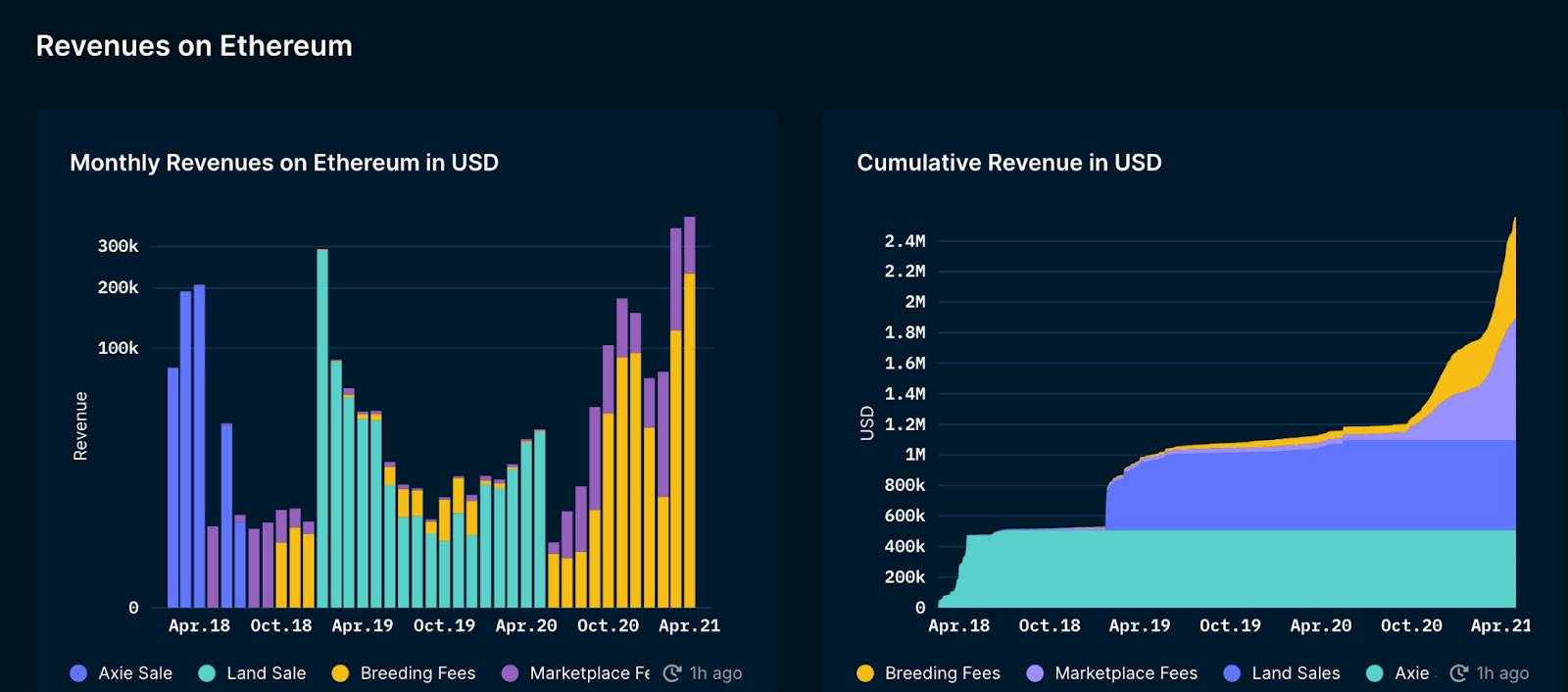This screenshot has height=692, width=1568.
Task: Click the 2M y-axis label on the cumulative chart
Action: (x=915, y=302)
